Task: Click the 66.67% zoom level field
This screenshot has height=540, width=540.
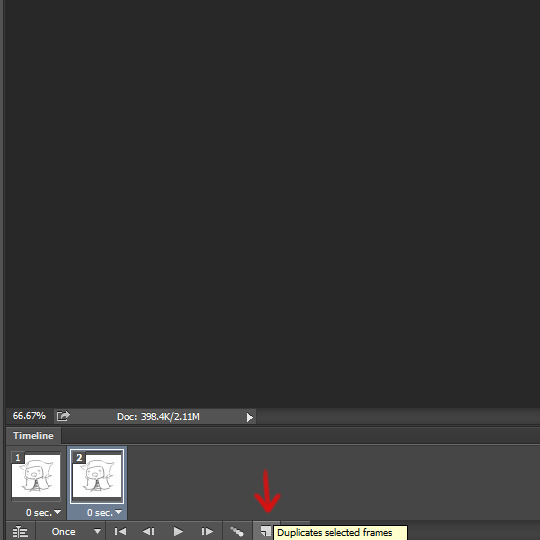Action: 29,416
